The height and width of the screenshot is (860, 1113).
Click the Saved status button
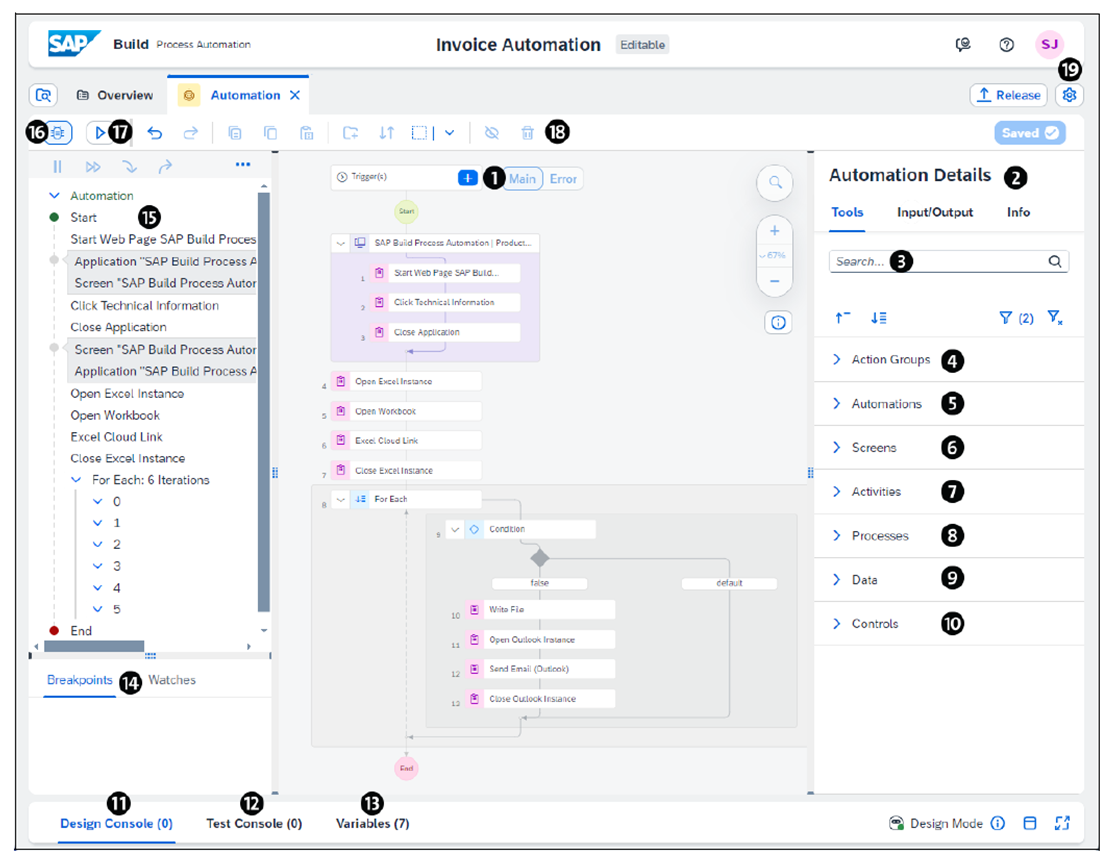pos(1029,133)
